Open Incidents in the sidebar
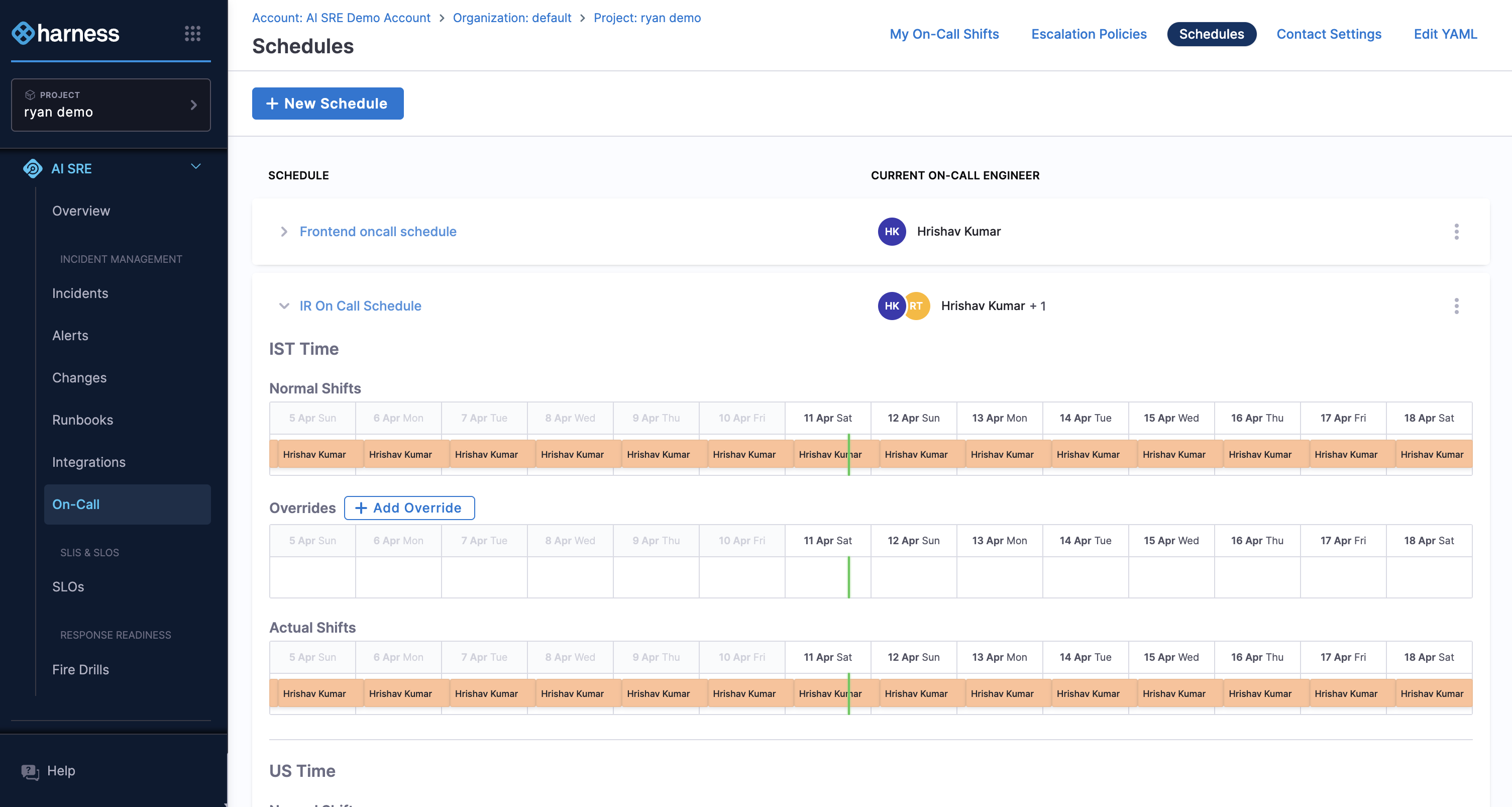The image size is (1512, 807). point(80,293)
